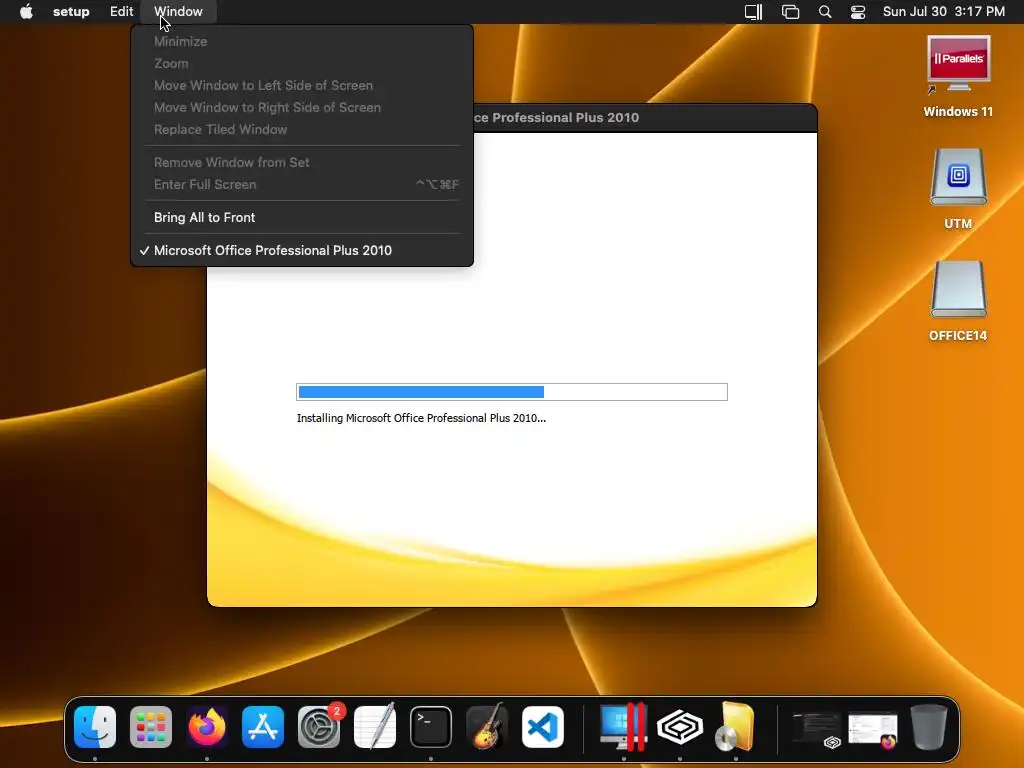Open Launchpad from the Dock
Image resolution: width=1024 pixels, height=768 pixels.
click(x=151, y=726)
